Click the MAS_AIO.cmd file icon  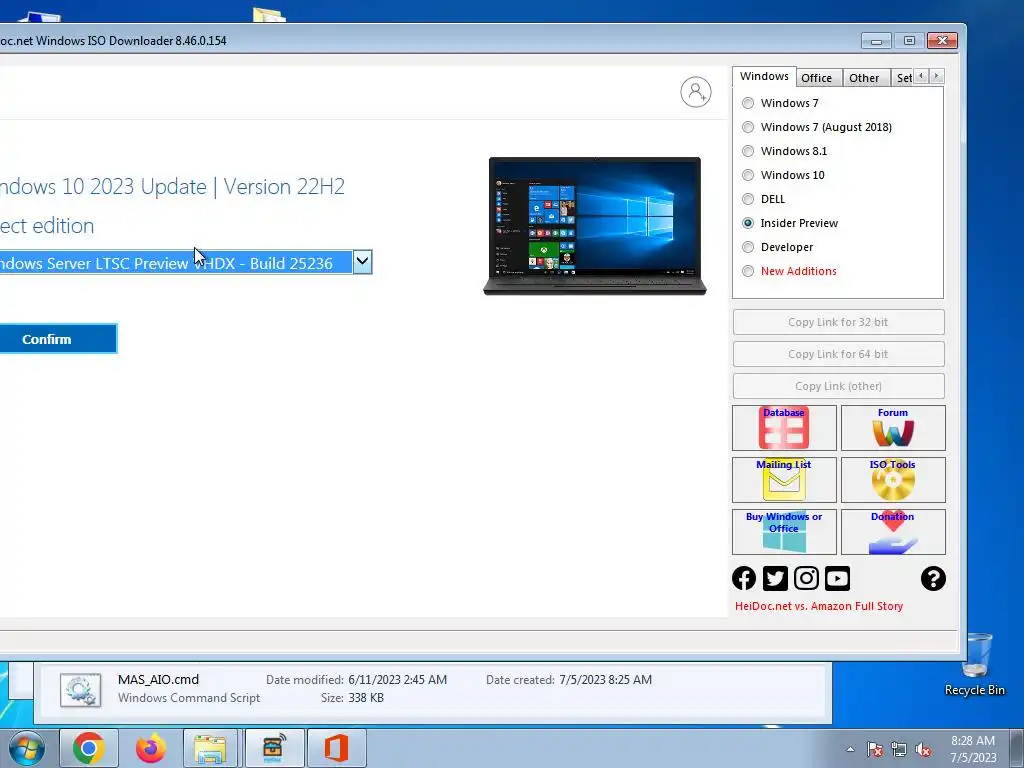coord(80,690)
